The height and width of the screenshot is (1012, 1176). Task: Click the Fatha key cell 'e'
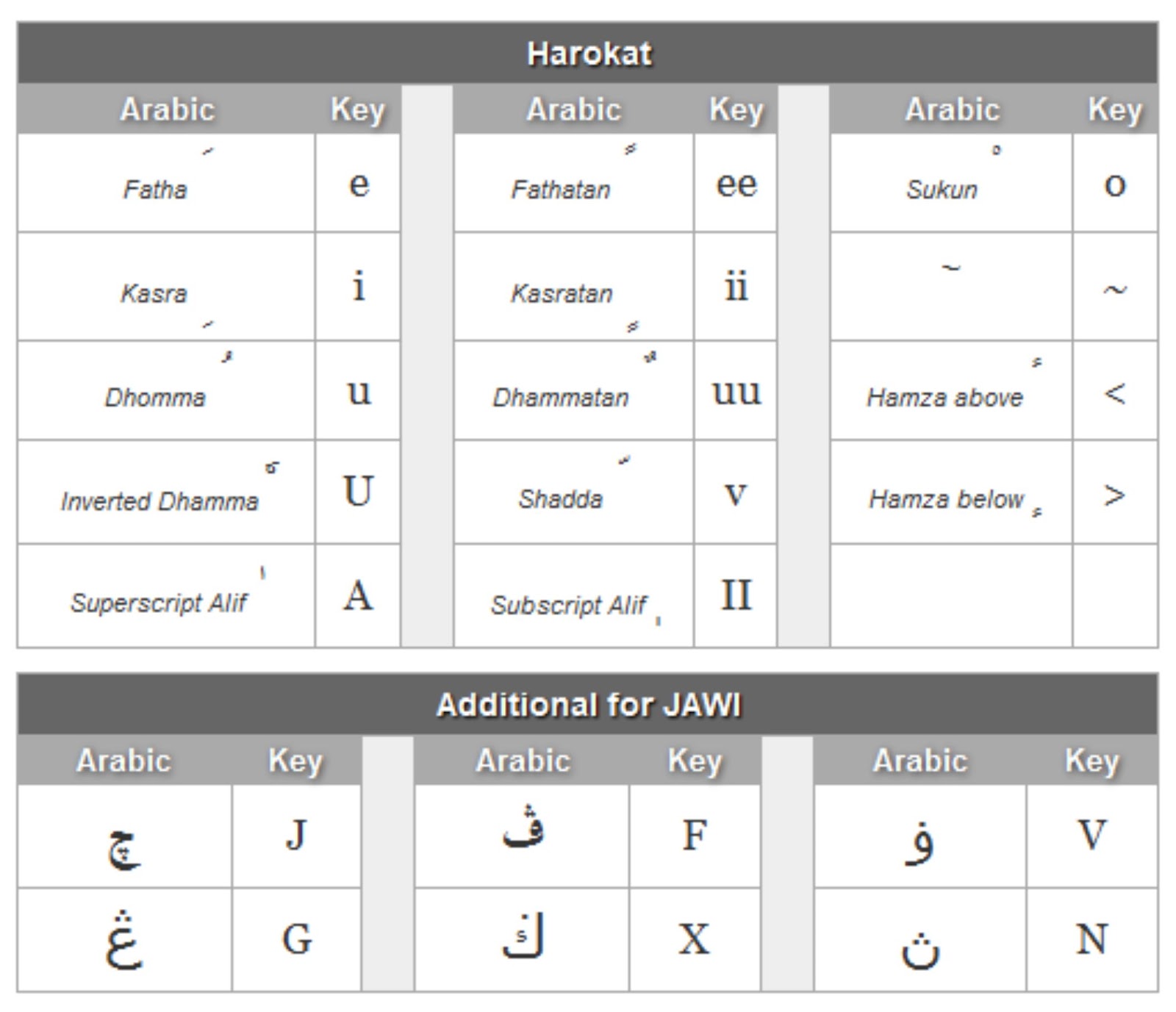pyautogui.click(x=358, y=183)
